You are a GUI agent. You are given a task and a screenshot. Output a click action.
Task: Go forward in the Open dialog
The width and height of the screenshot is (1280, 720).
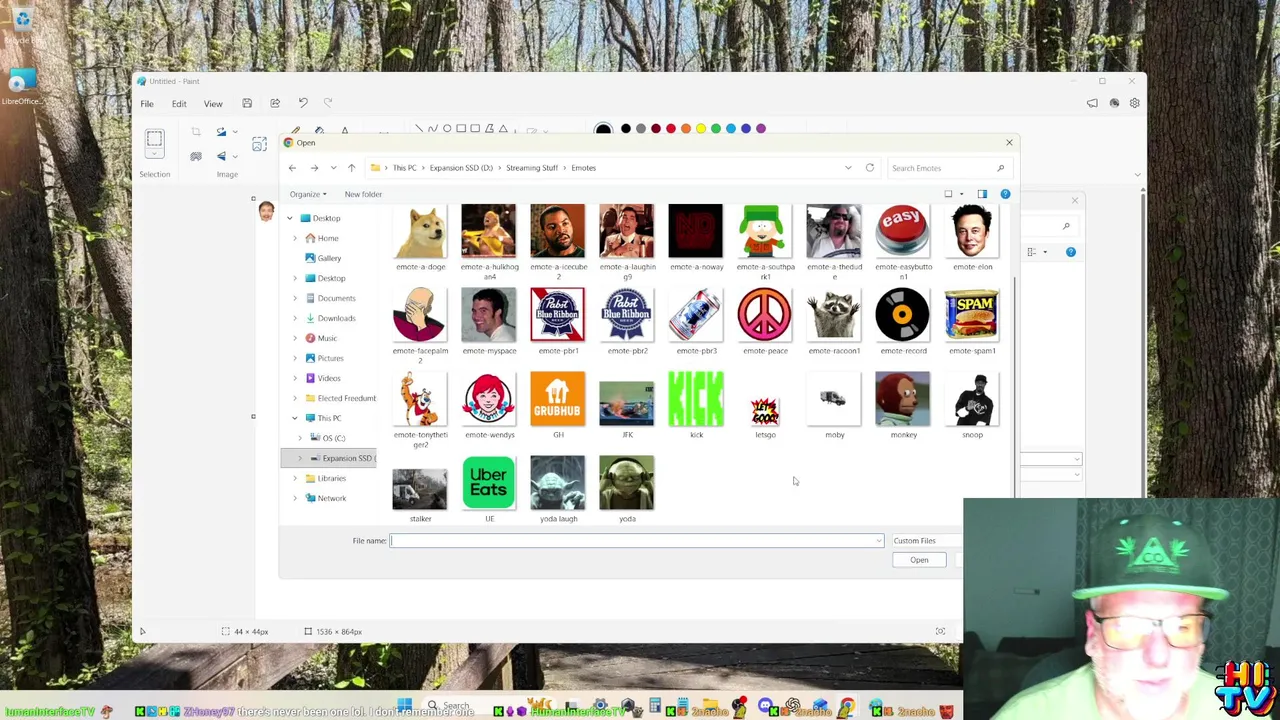(314, 168)
